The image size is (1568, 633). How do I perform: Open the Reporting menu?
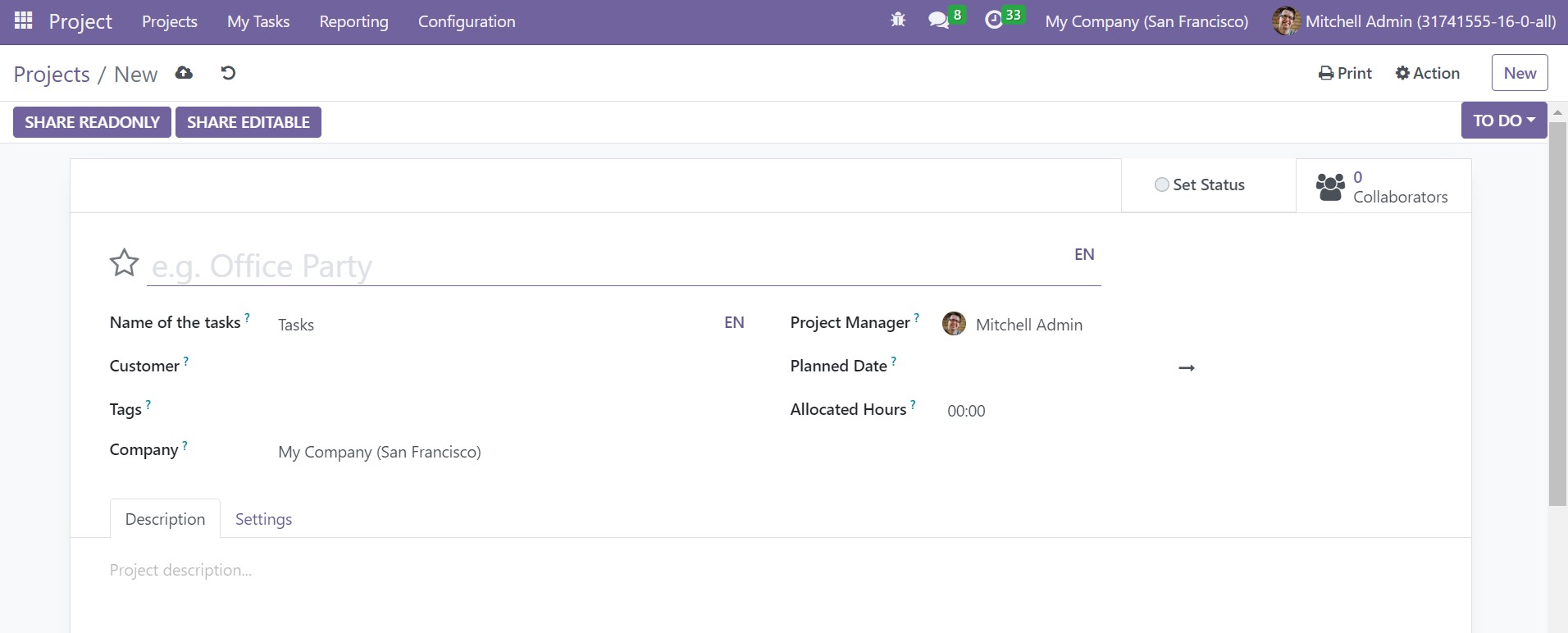coord(353,21)
